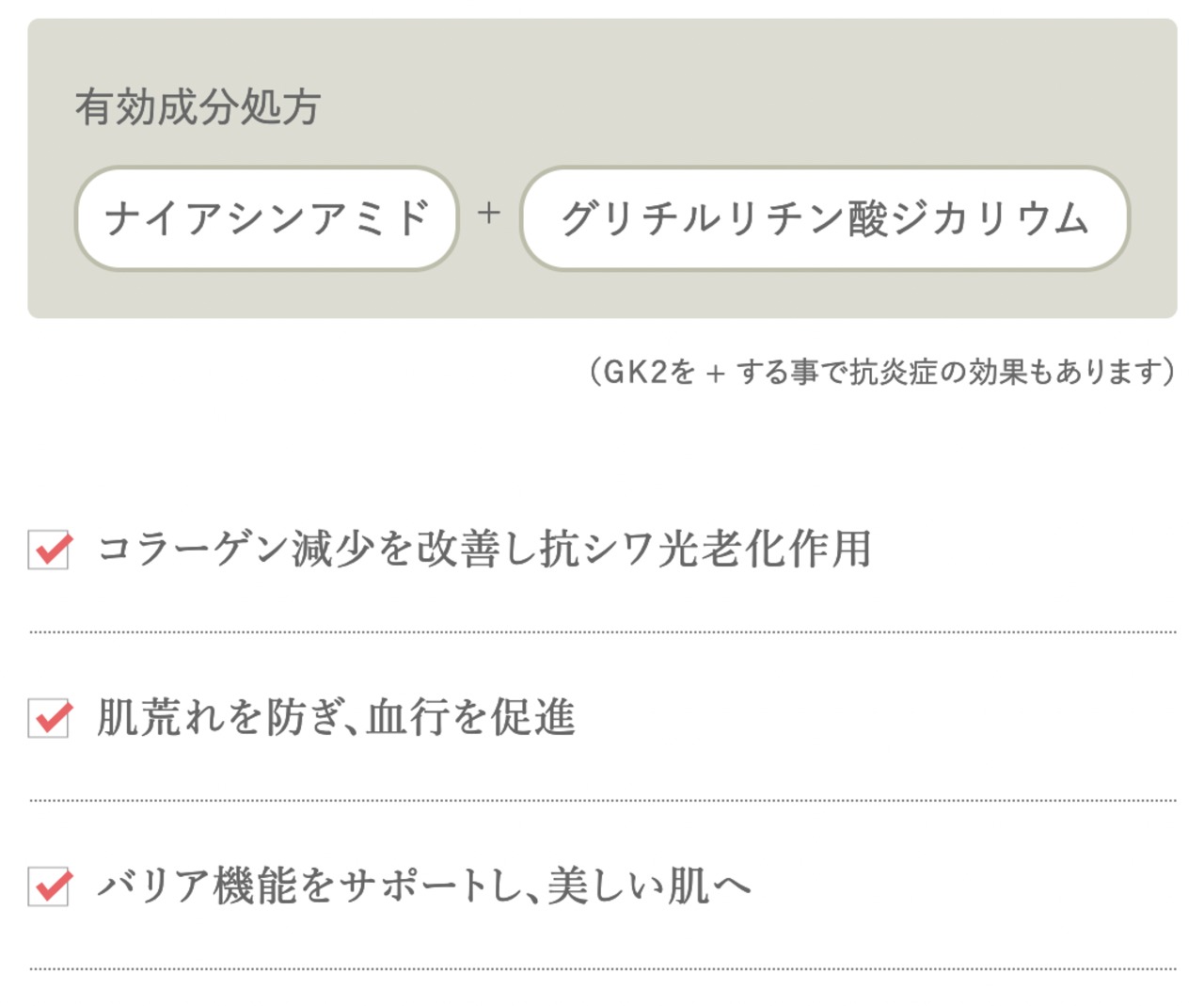Click the 血行を促進 text
1204x1006 pixels.
coord(470,718)
